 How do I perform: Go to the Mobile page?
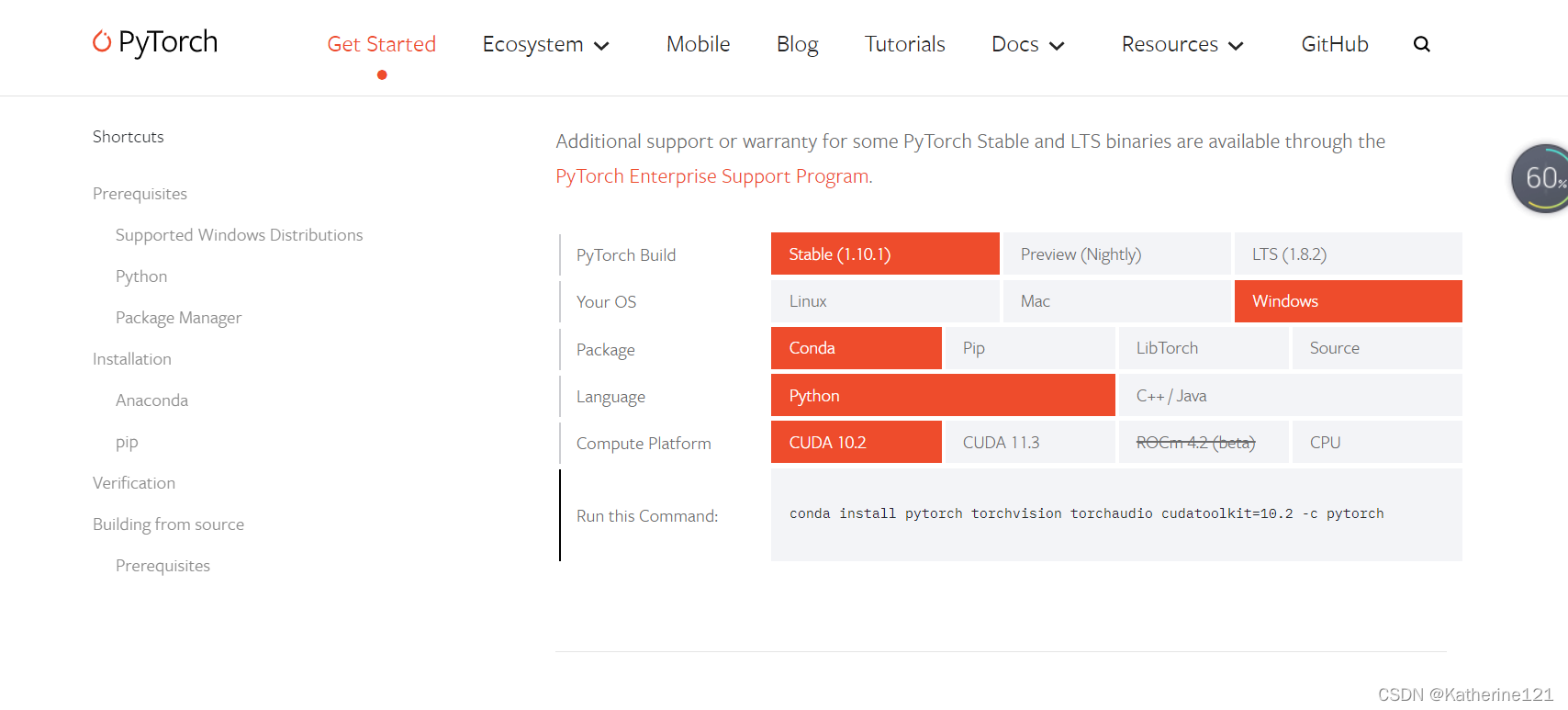699,44
